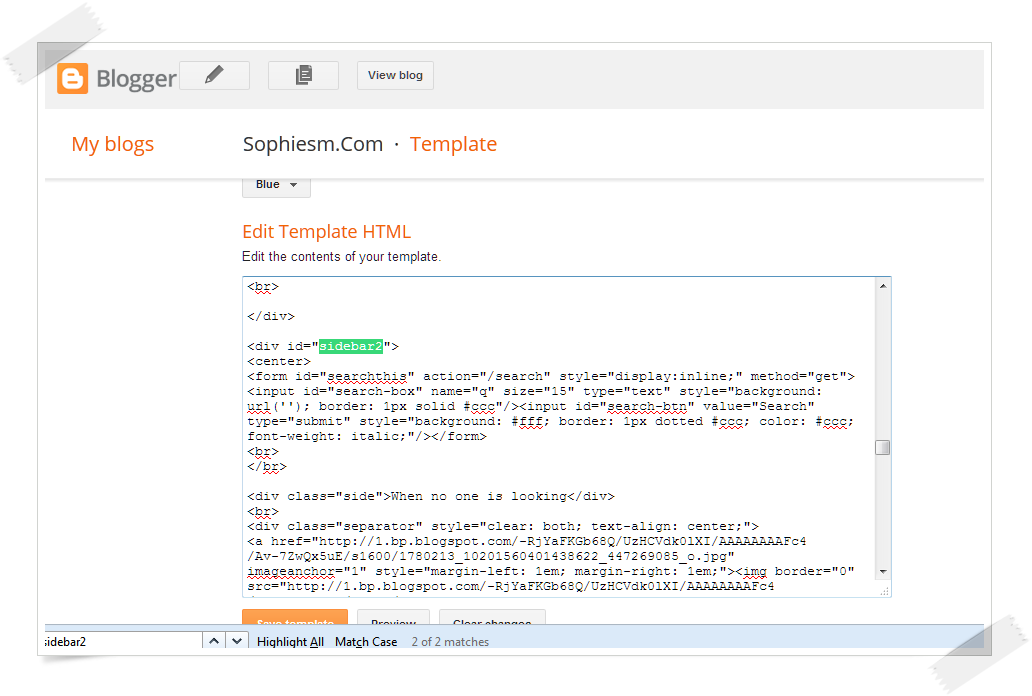The image size is (1032, 696).
Task: Toggle Match Case in find bar
Action: click(366, 642)
